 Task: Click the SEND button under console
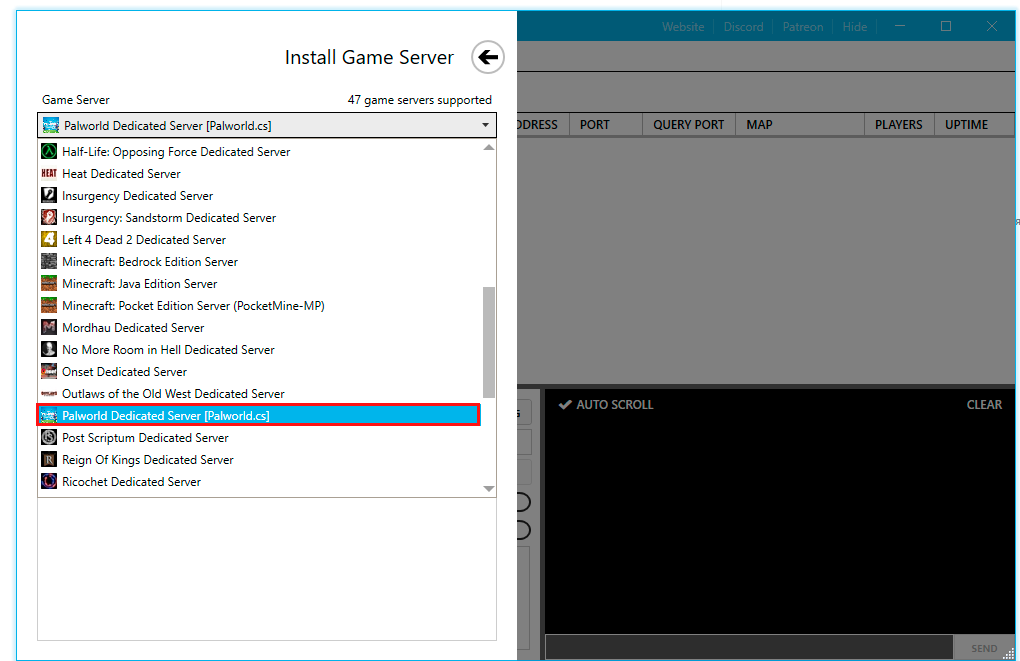(984, 648)
